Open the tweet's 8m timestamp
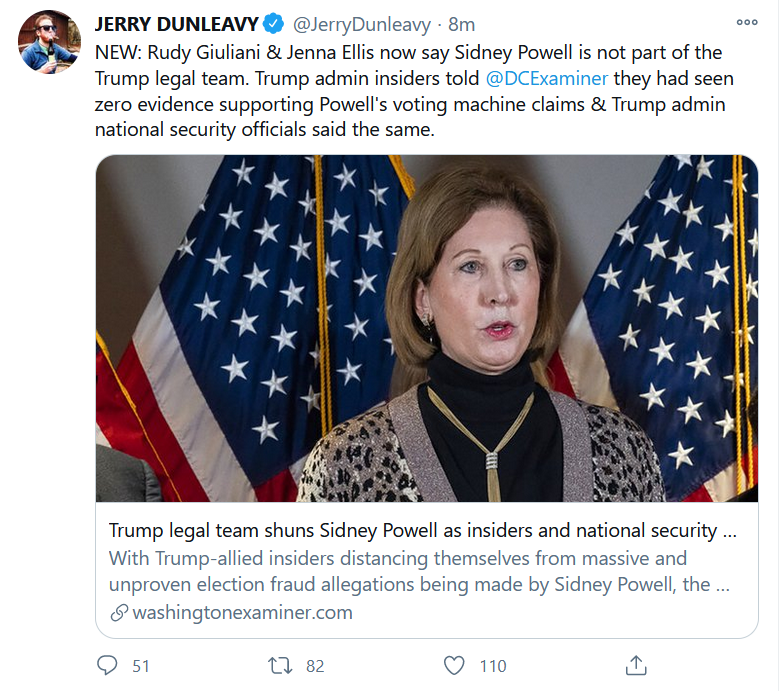This screenshot has height=691, width=779. pyautogui.click(x=462, y=23)
